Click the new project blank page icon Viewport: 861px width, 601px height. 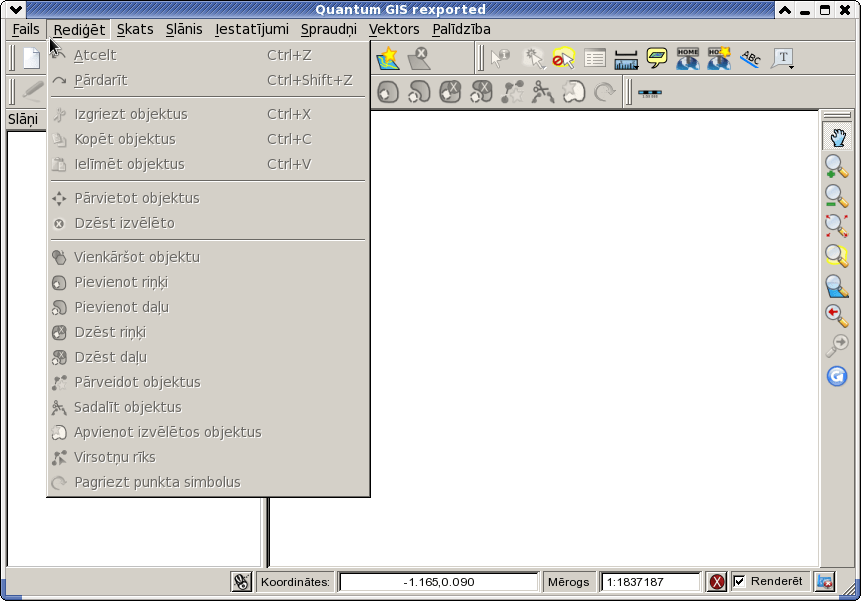[32, 58]
